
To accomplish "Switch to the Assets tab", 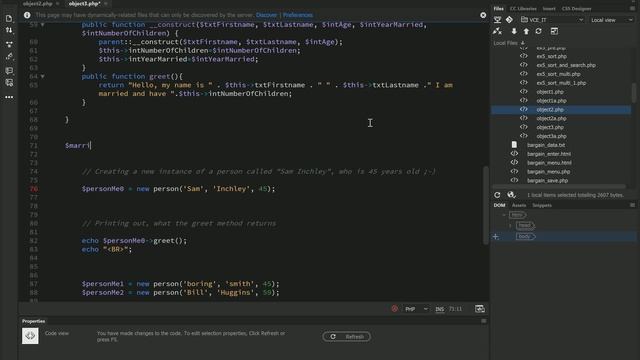I will click(x=519, y=205).
